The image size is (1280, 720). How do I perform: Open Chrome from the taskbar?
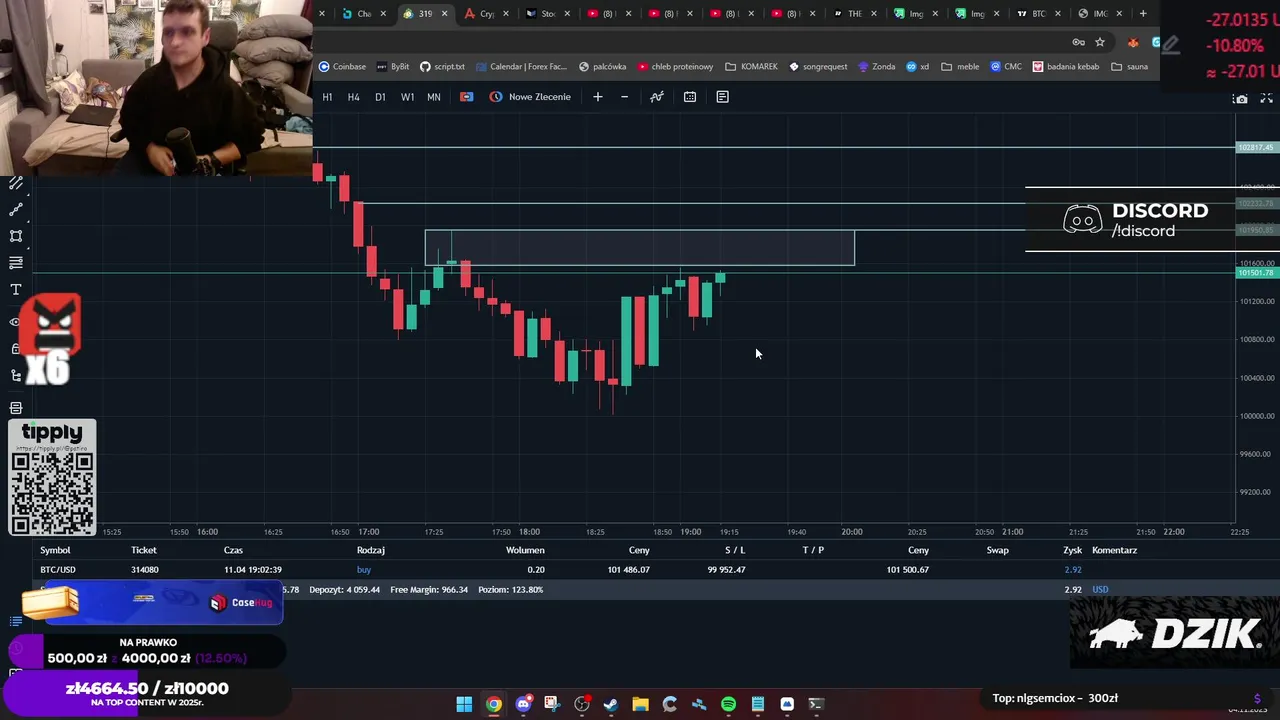[x=493, y=704]
